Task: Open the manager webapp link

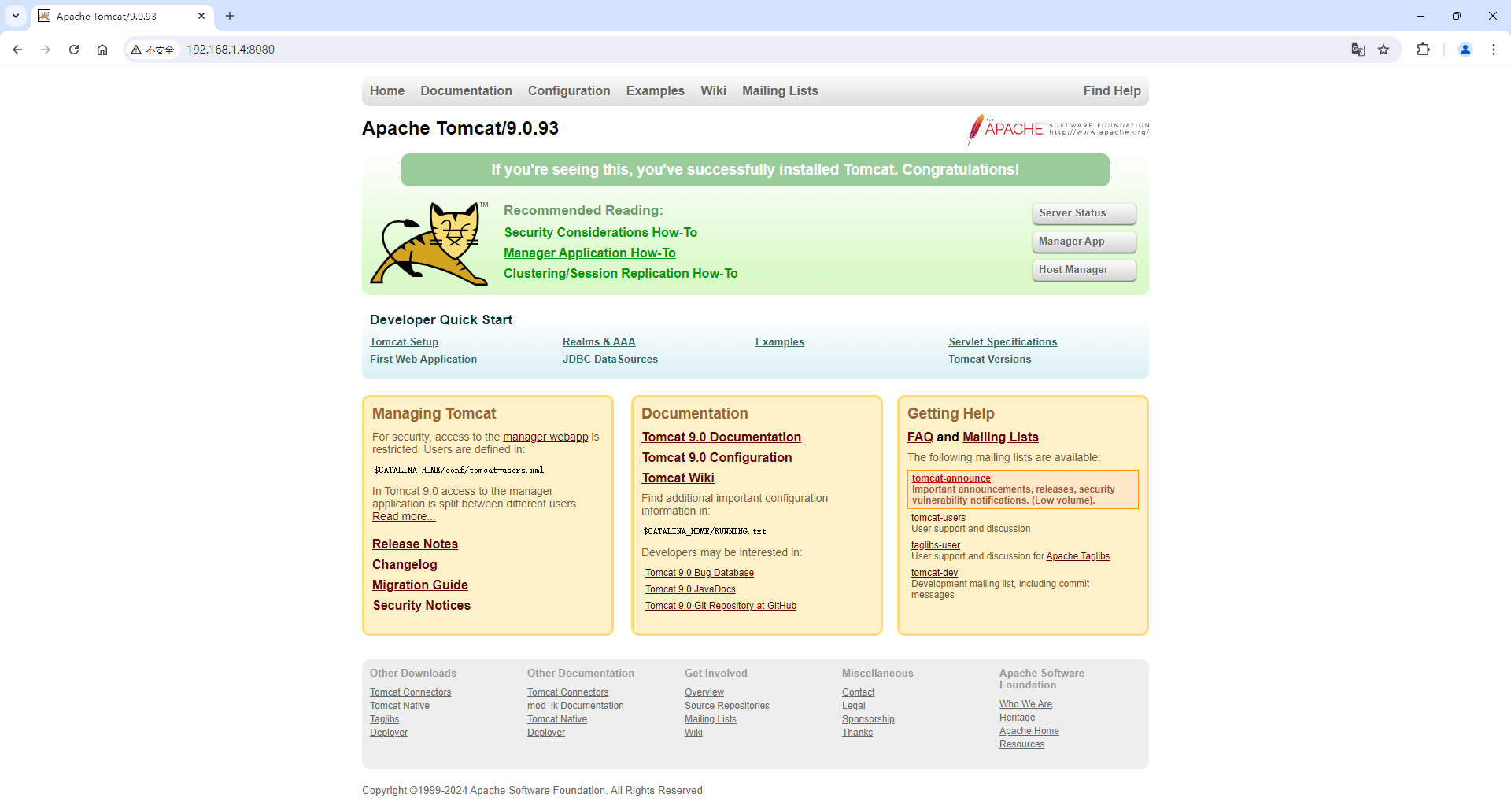Action: tap(545, 437)
